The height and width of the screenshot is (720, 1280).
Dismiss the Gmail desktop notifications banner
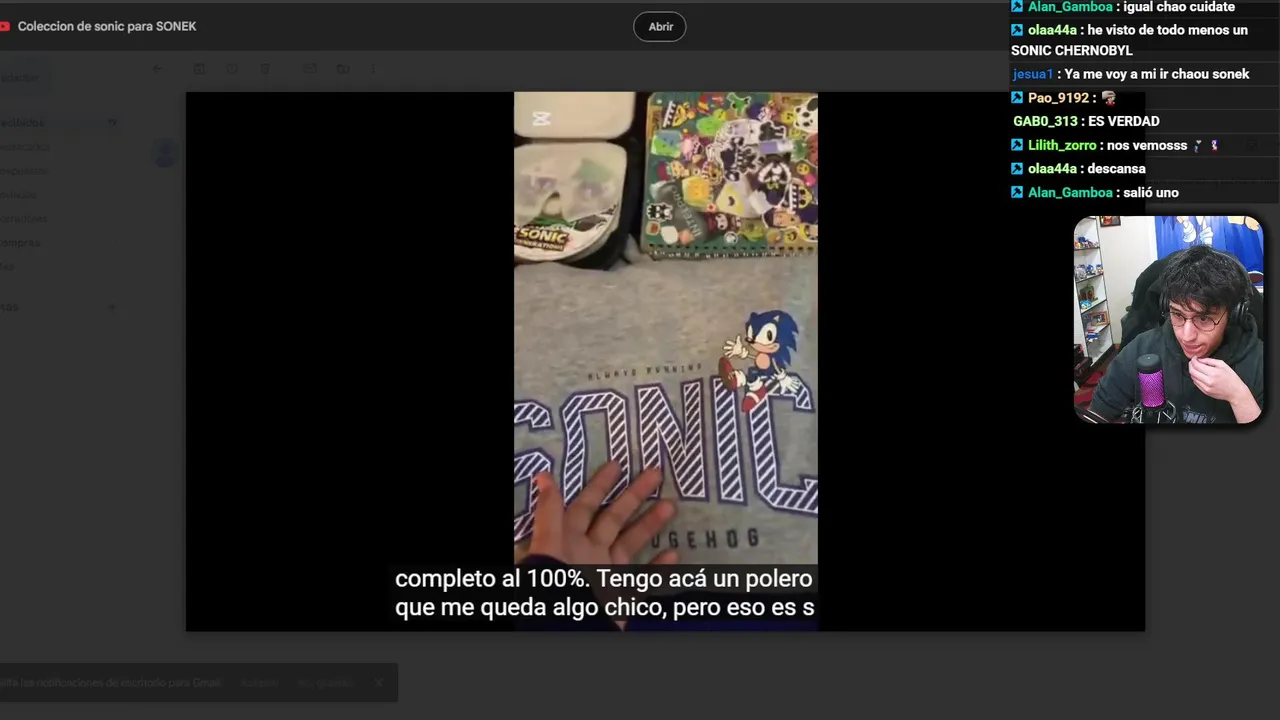(x=379, y=683)
